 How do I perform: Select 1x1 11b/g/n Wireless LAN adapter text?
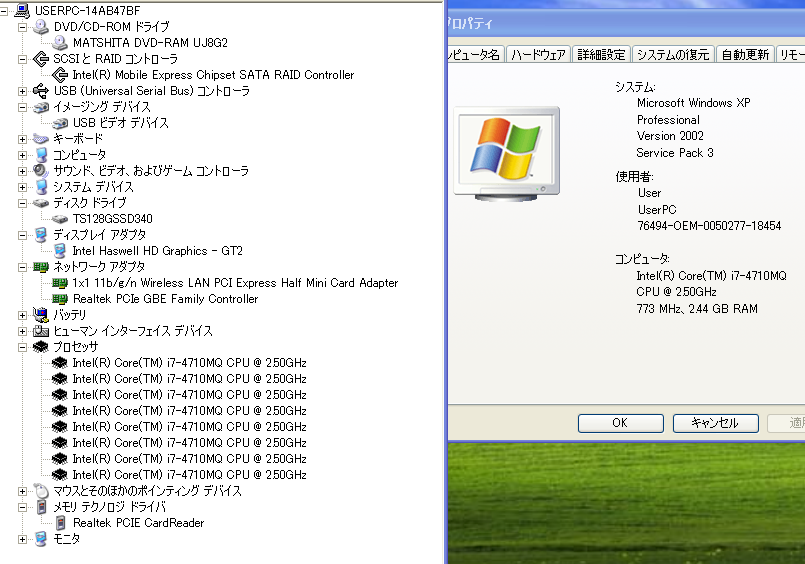(235, 283)
